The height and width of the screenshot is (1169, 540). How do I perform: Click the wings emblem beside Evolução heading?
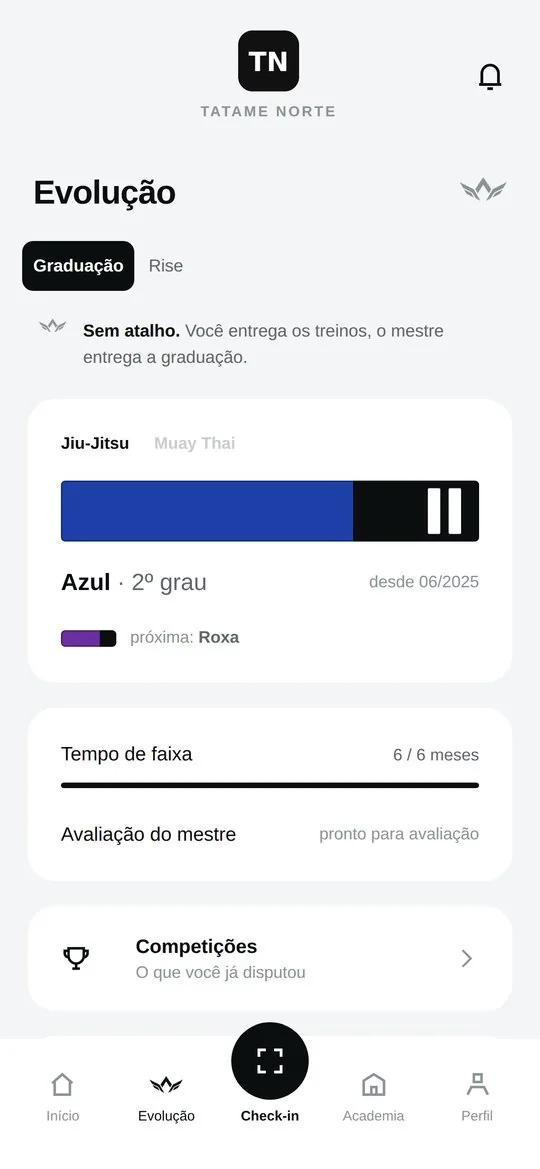[x=483, y=189]
